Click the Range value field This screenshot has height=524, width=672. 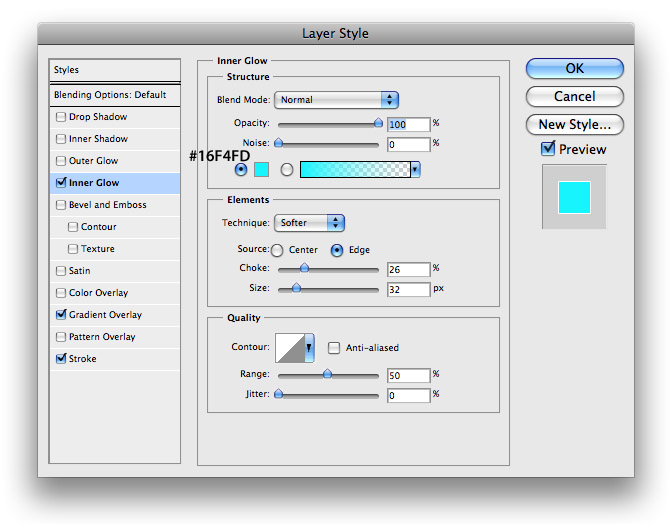pos(408,375)
